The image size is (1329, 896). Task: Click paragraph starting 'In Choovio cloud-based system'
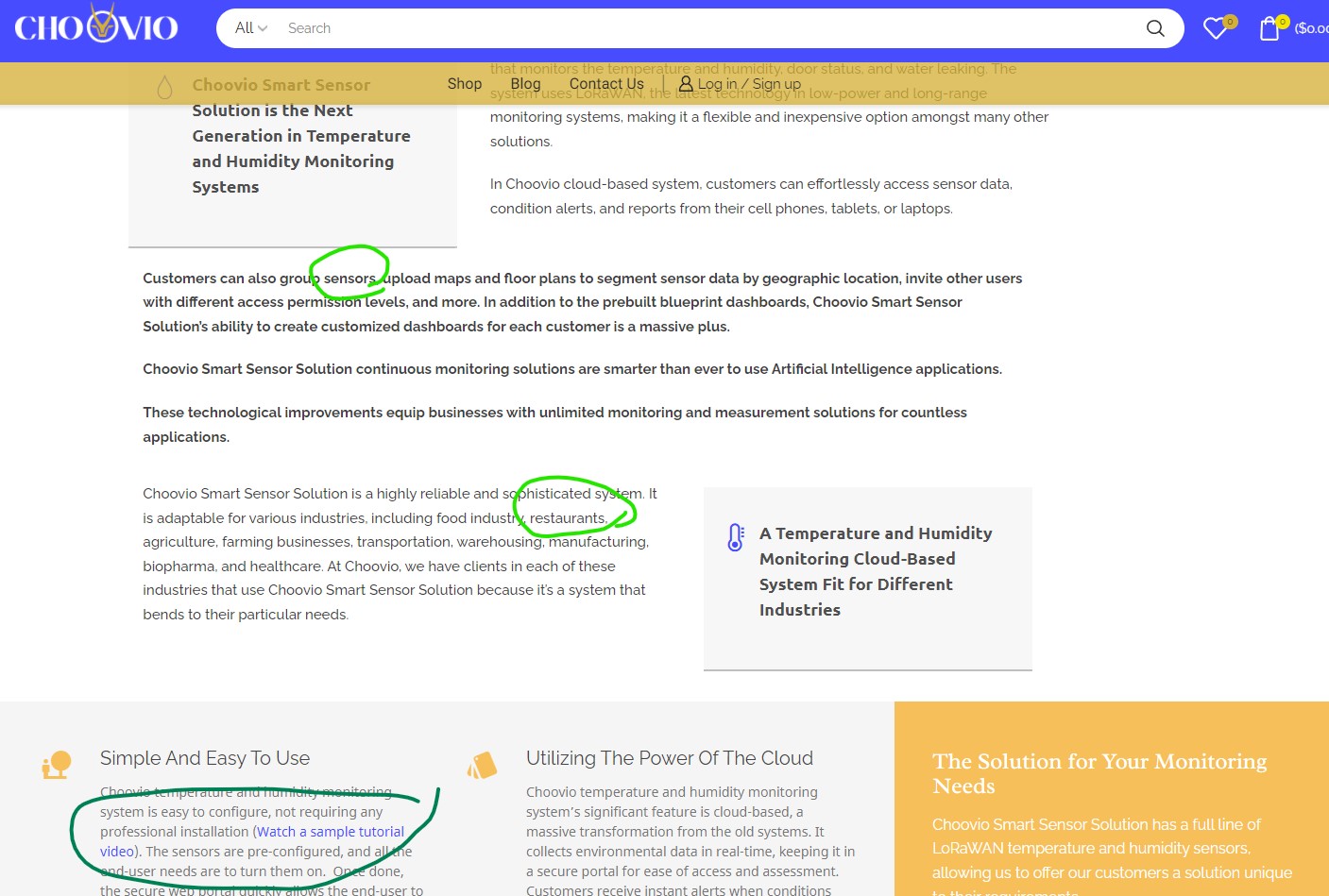(x=751, y=196)
